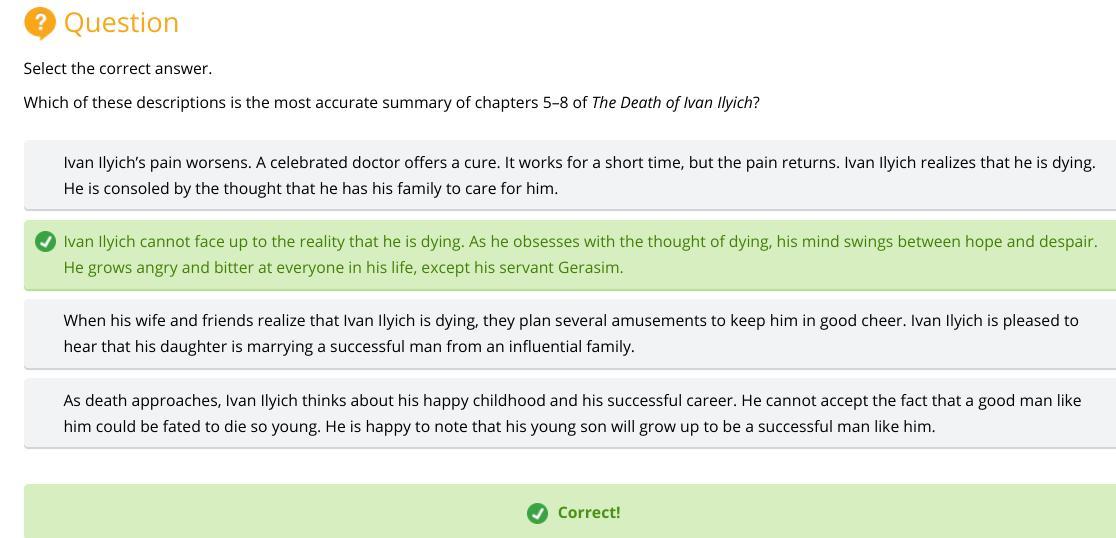
Task: Click the line "He is consoled by the thought"
Action: pos(310,189)
